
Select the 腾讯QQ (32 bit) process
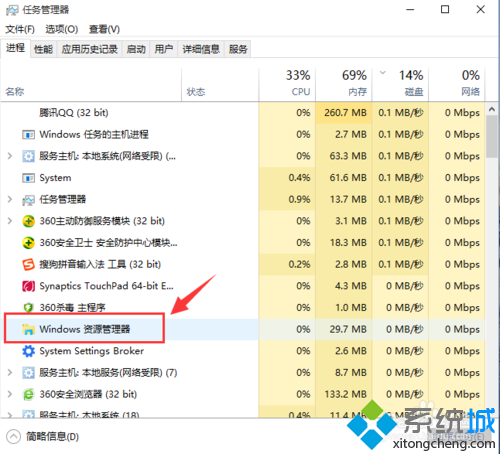click(x=74, y=113)
